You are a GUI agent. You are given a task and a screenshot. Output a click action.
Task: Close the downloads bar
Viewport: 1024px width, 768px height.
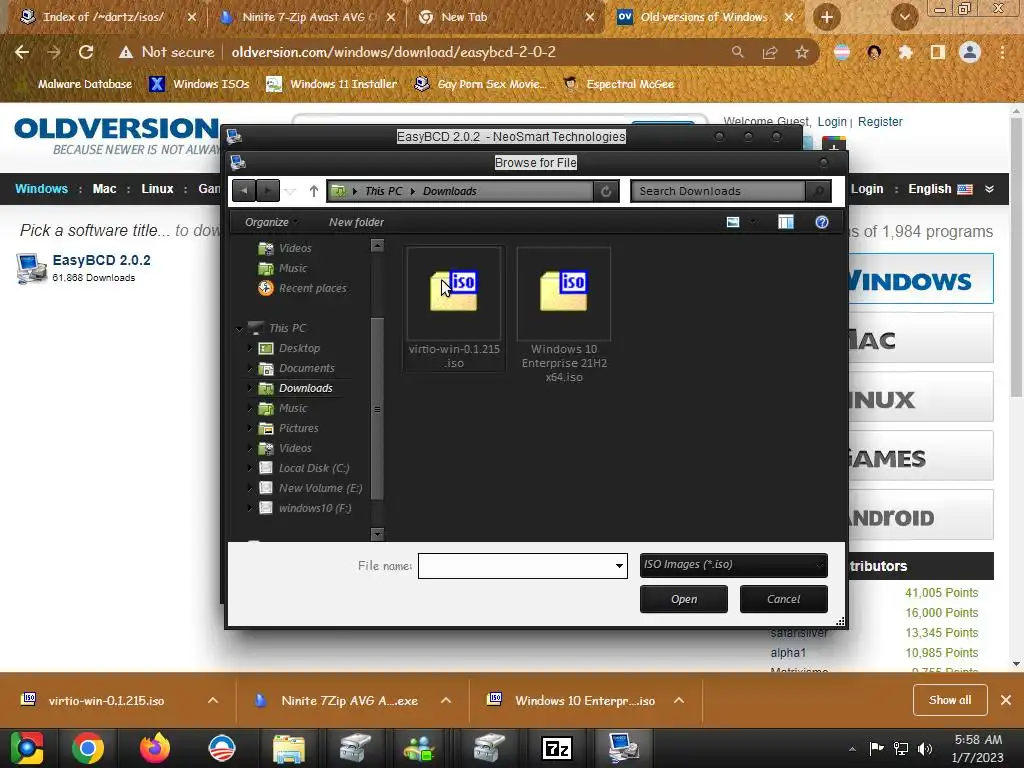1006,700
